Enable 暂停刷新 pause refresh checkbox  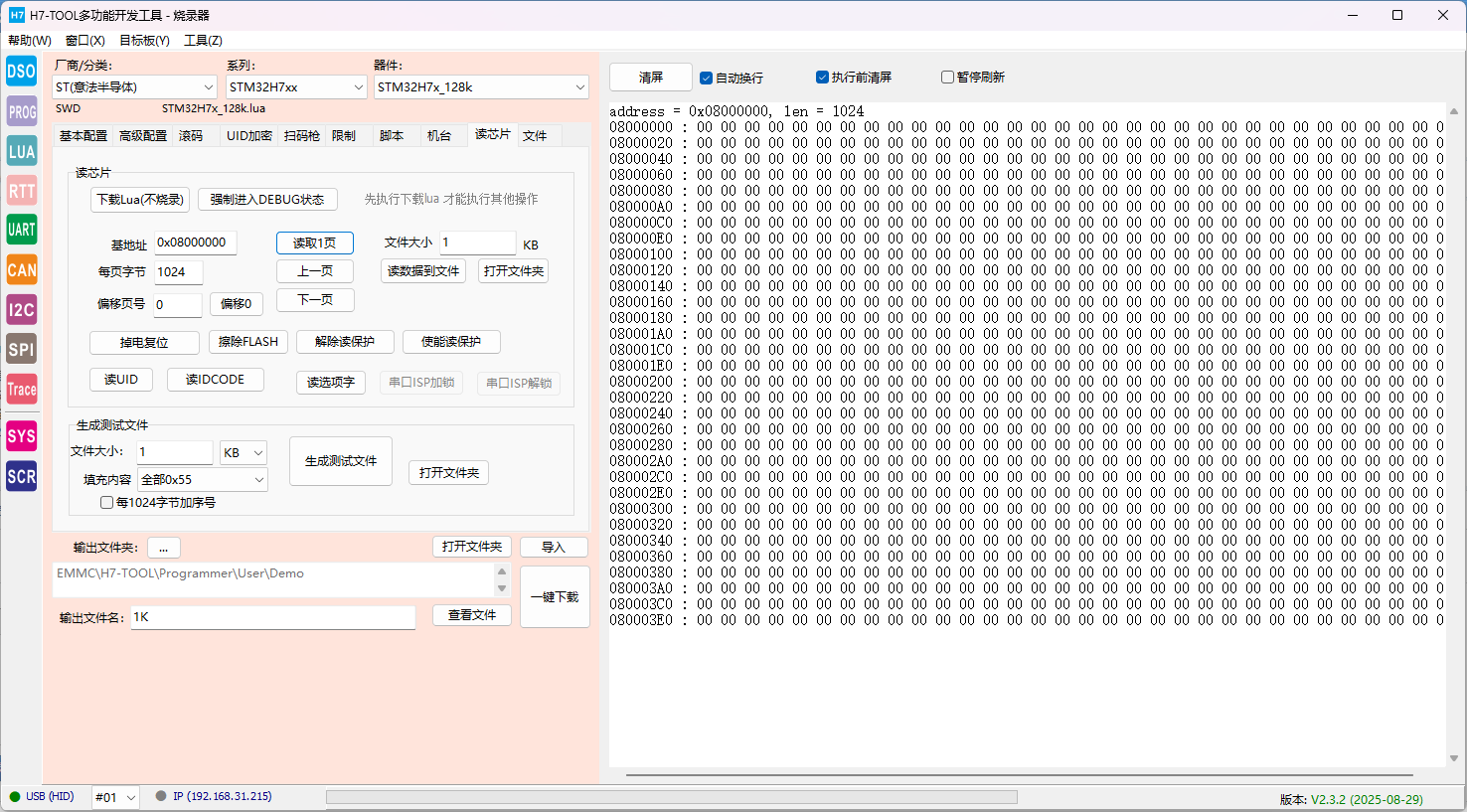point(973,77)
